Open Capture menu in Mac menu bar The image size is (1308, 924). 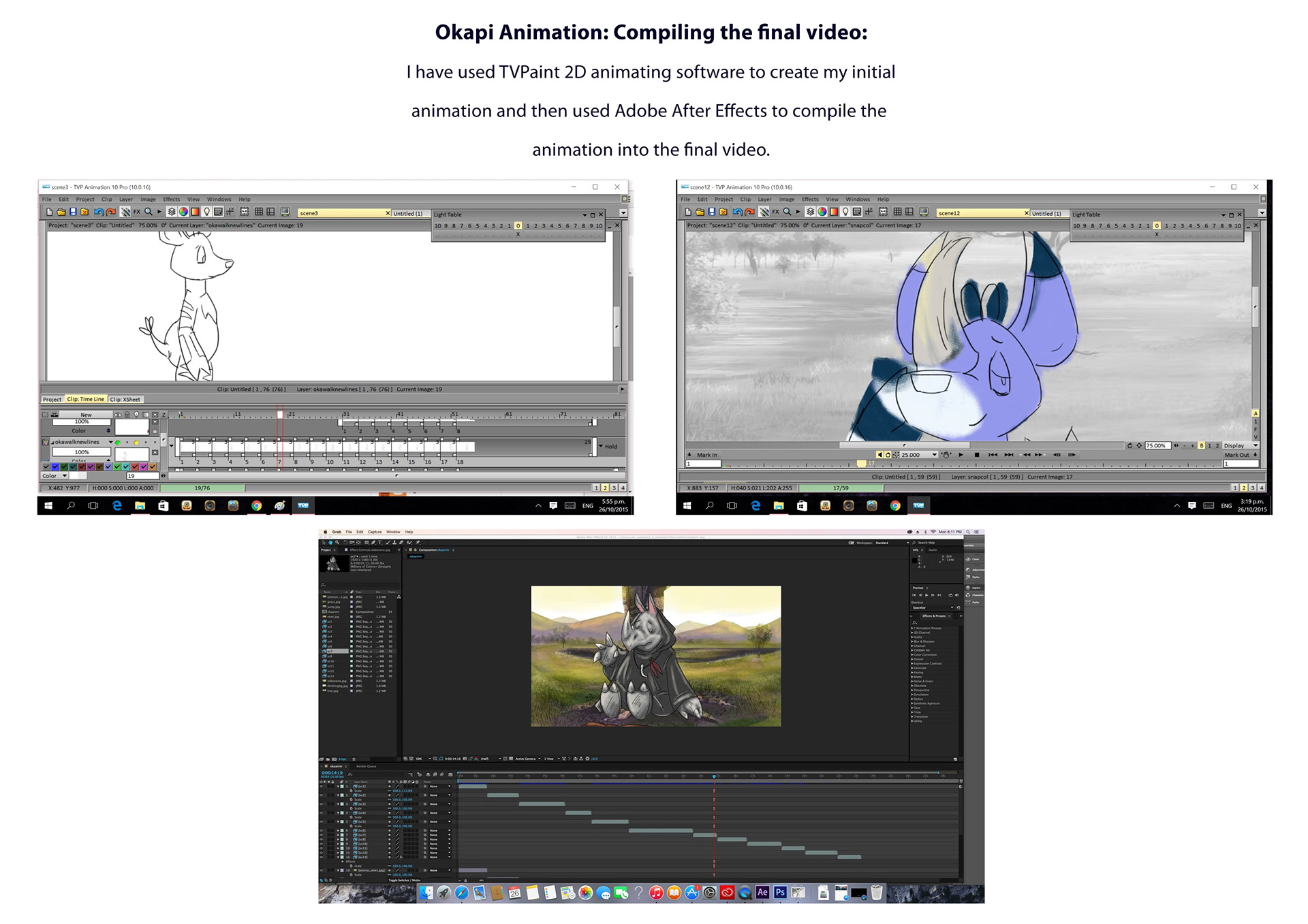pyautogui.click(x=375, y=532)
